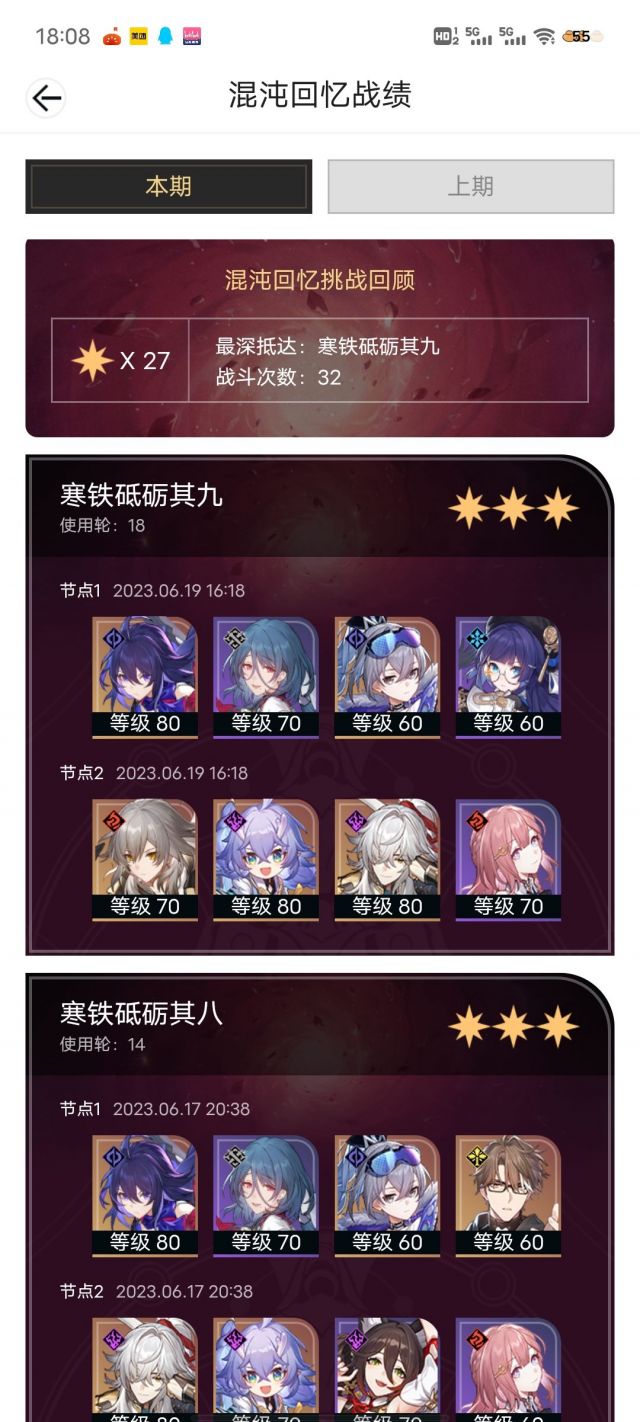640x1422 pixels.
Task: Tap the three stars of 寒铁砥砺其八
Action: 513,1027
